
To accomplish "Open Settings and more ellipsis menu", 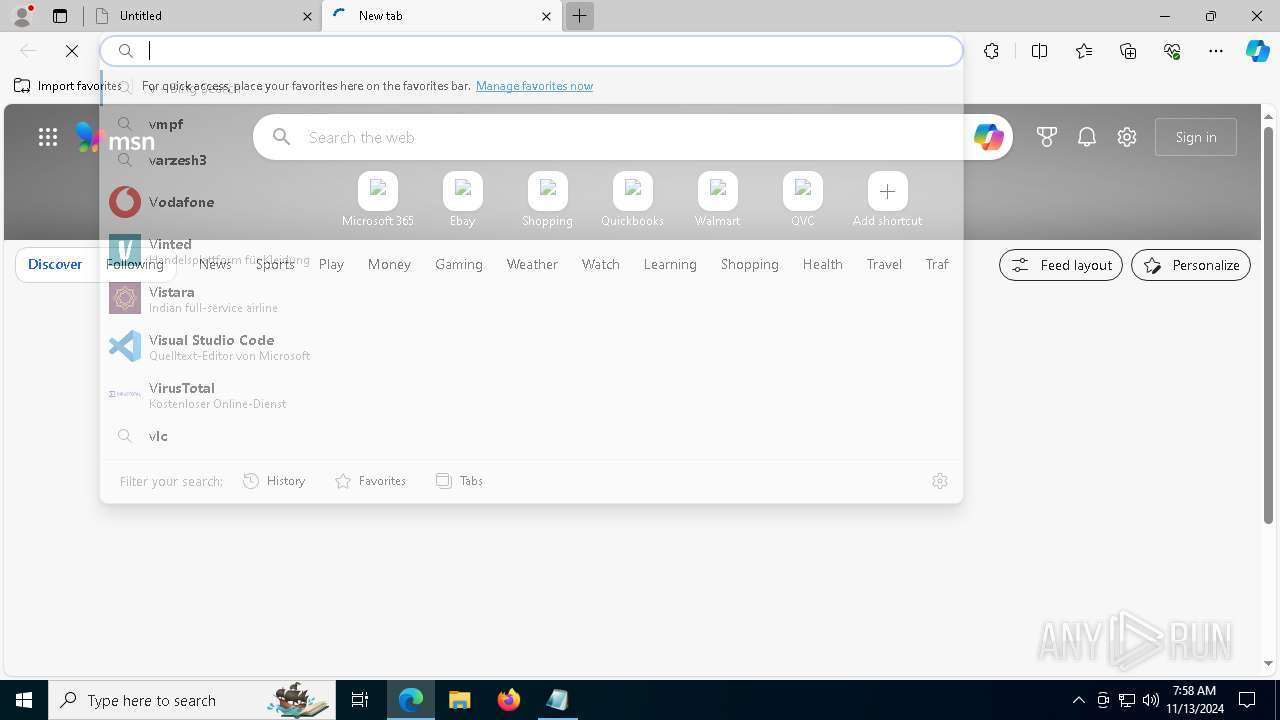I will click(1216, 51).
